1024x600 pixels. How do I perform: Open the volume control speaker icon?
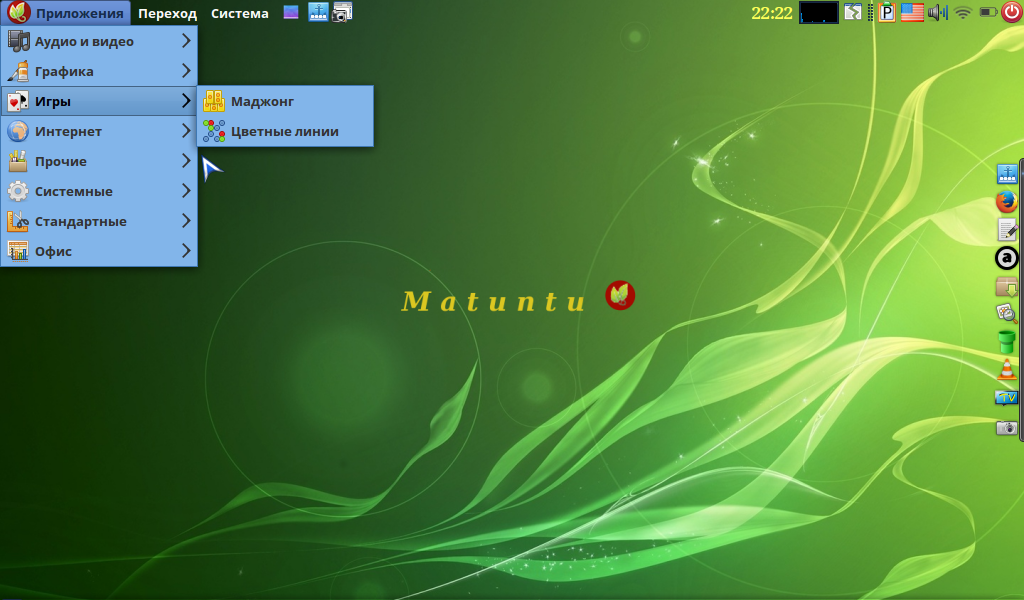pos(937,13)
